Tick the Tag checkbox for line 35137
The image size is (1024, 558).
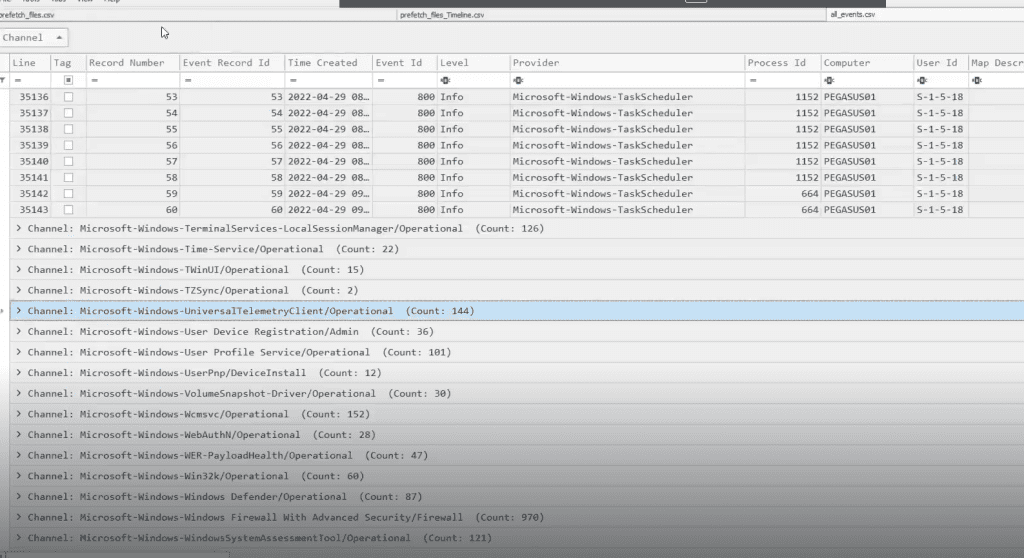68,113
